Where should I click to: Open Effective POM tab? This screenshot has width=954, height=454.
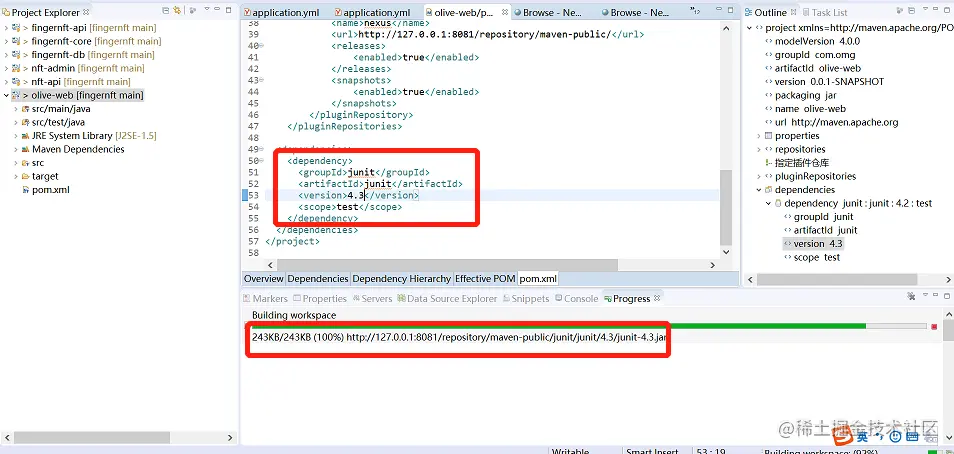point(485,279)
